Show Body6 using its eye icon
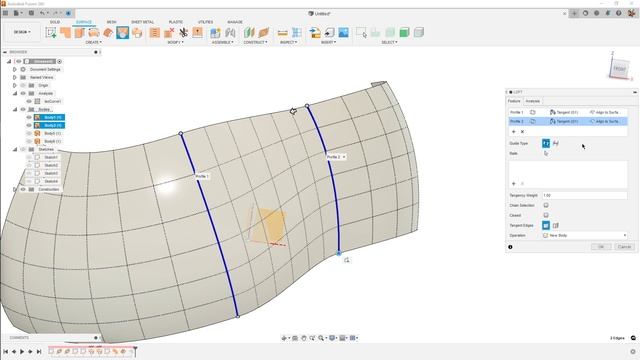 point(29,141)
